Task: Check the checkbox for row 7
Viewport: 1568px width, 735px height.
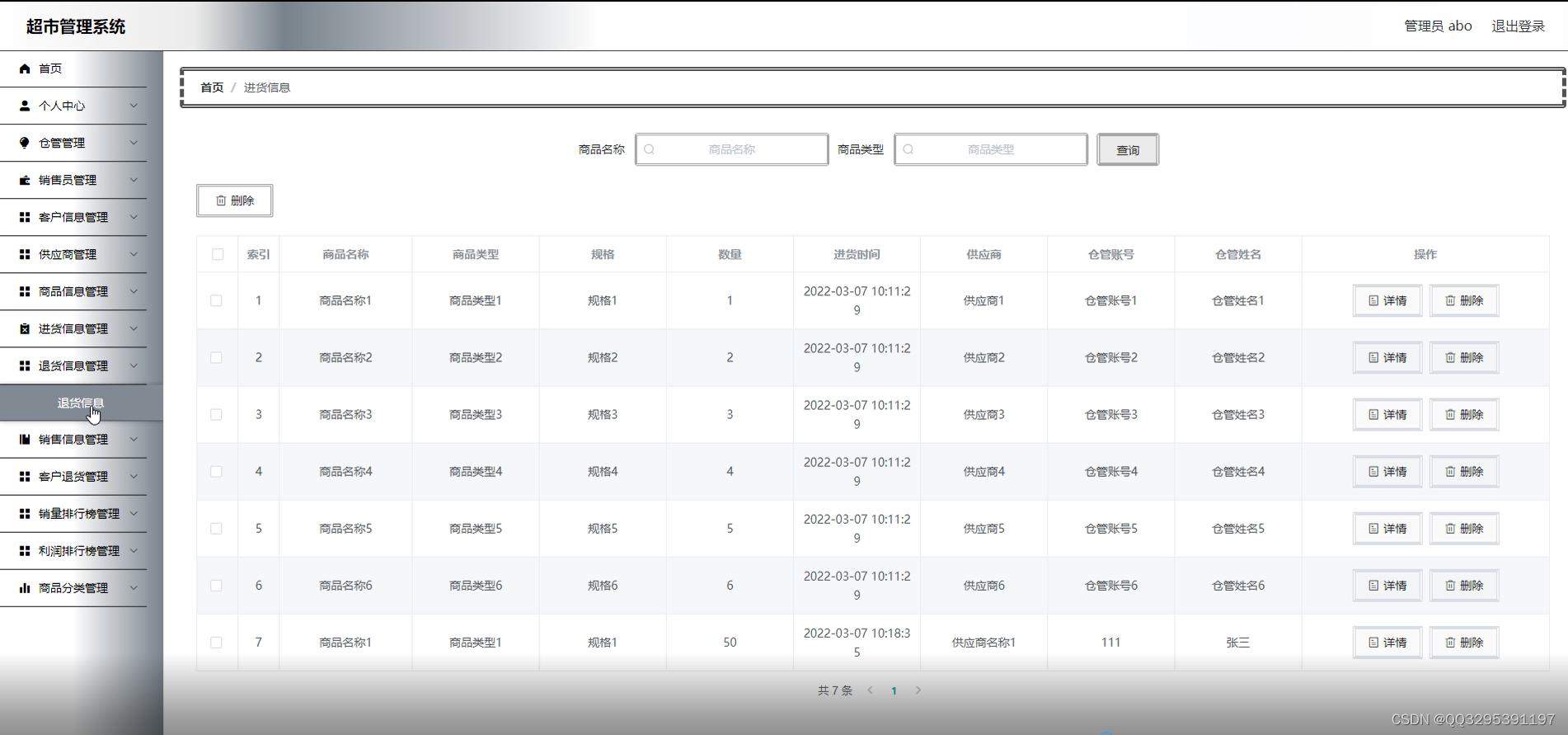Action: coord(216,642)
